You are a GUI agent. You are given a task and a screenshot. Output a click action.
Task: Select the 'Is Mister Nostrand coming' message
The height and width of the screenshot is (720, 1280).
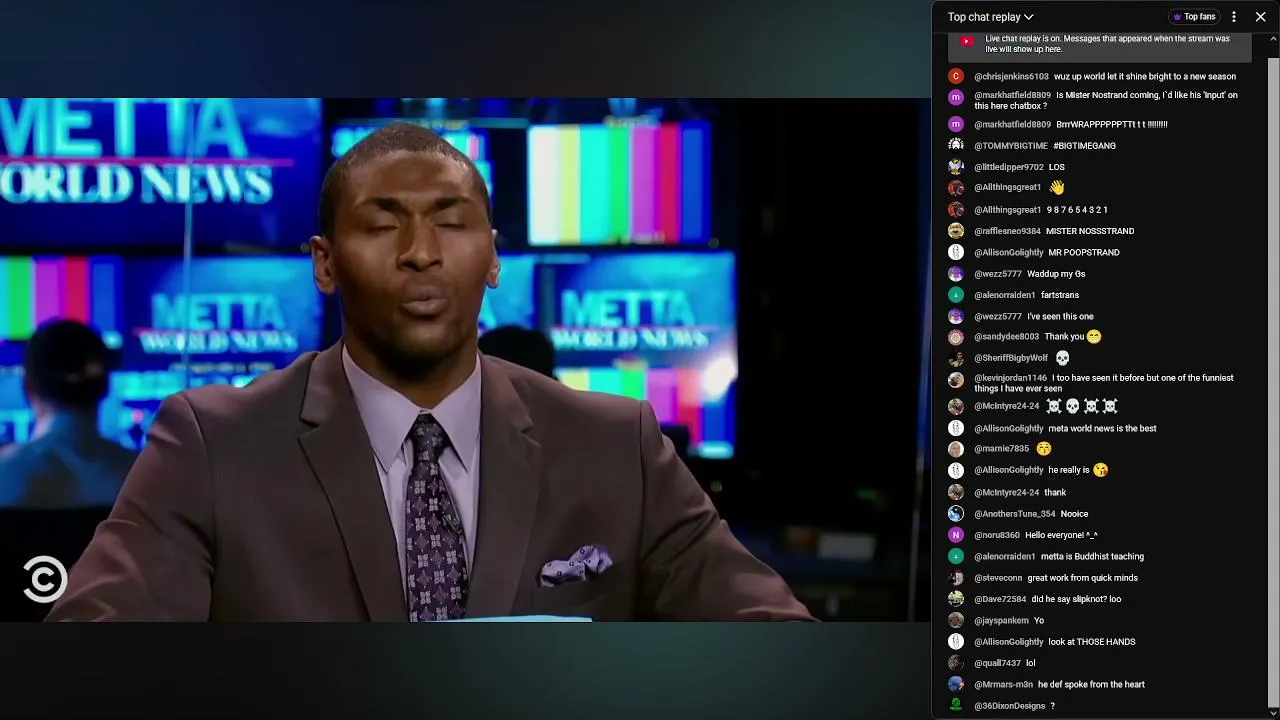(x=1106, y=101)
